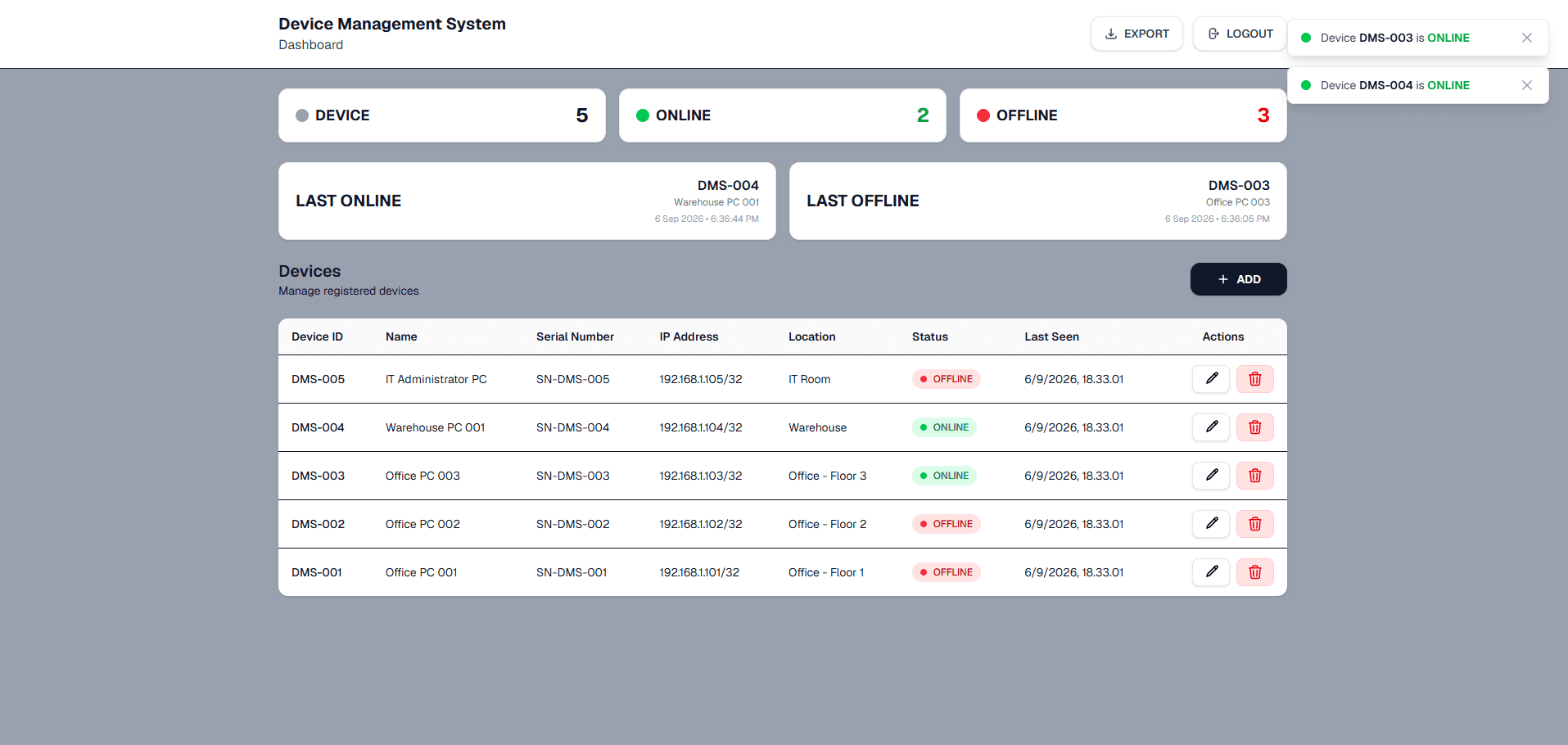Click the Device Management System title
The width and height of the screenshot is (1568, 745).
pos(392,24)
